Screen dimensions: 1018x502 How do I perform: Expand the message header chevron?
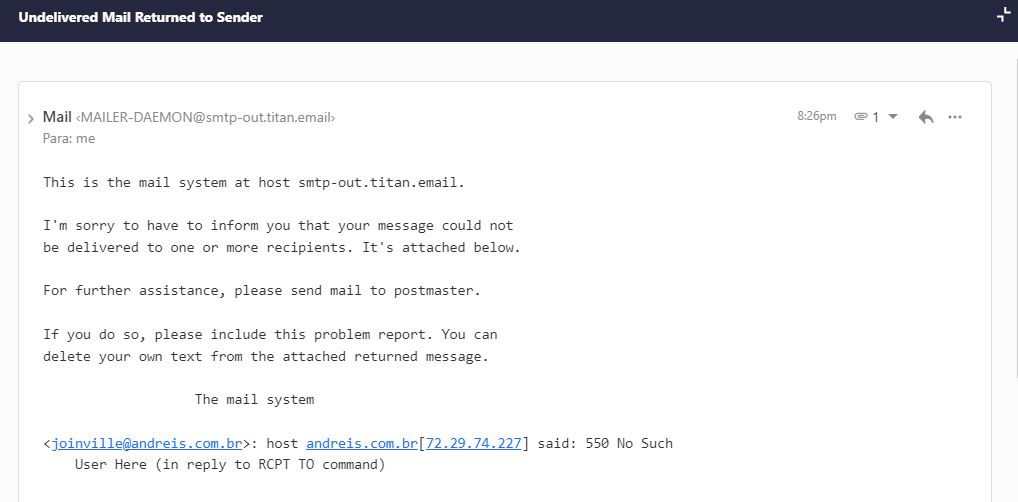31,119
